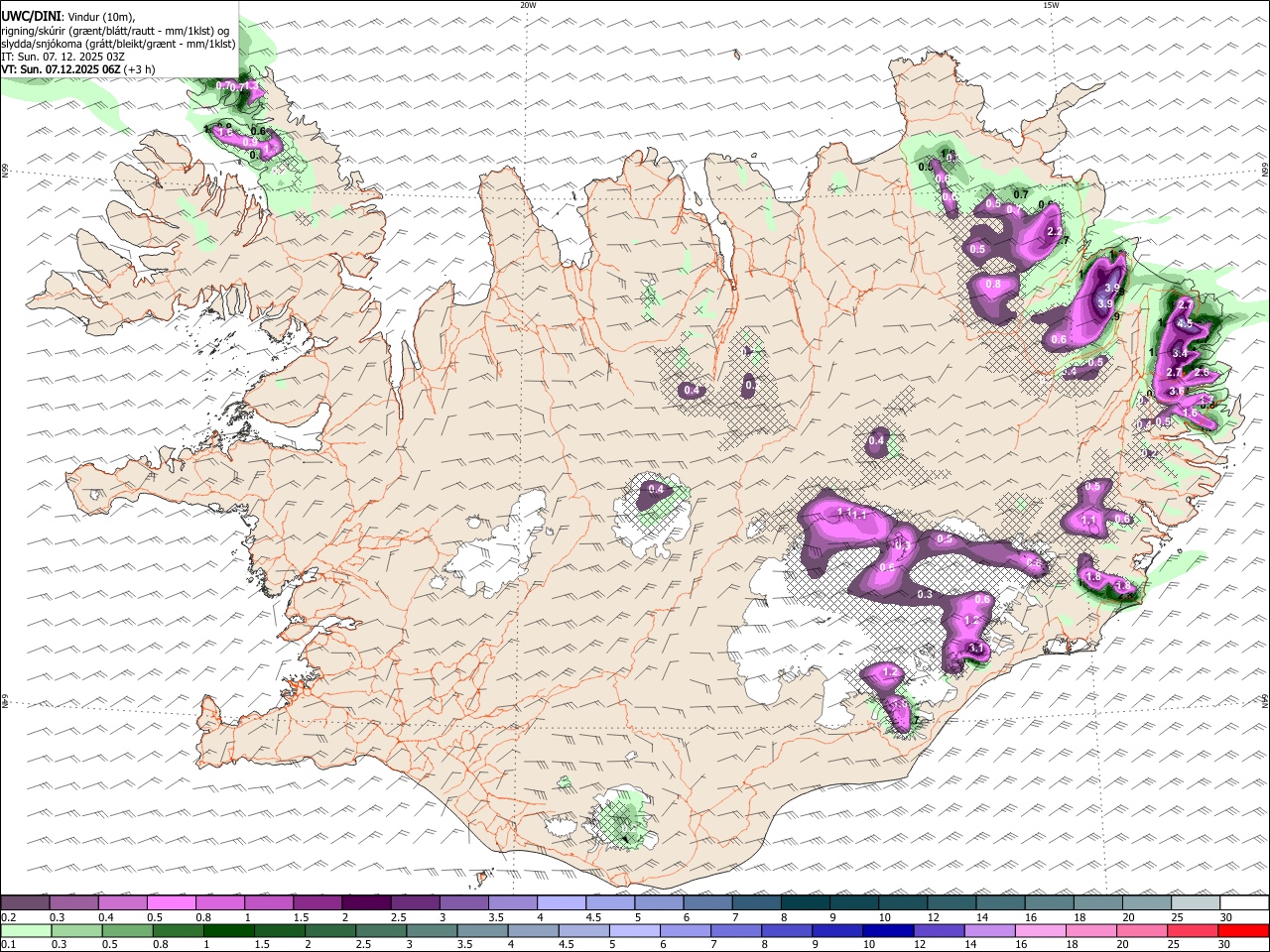Select lower legend swatch starting at 7

coord(735,931)
